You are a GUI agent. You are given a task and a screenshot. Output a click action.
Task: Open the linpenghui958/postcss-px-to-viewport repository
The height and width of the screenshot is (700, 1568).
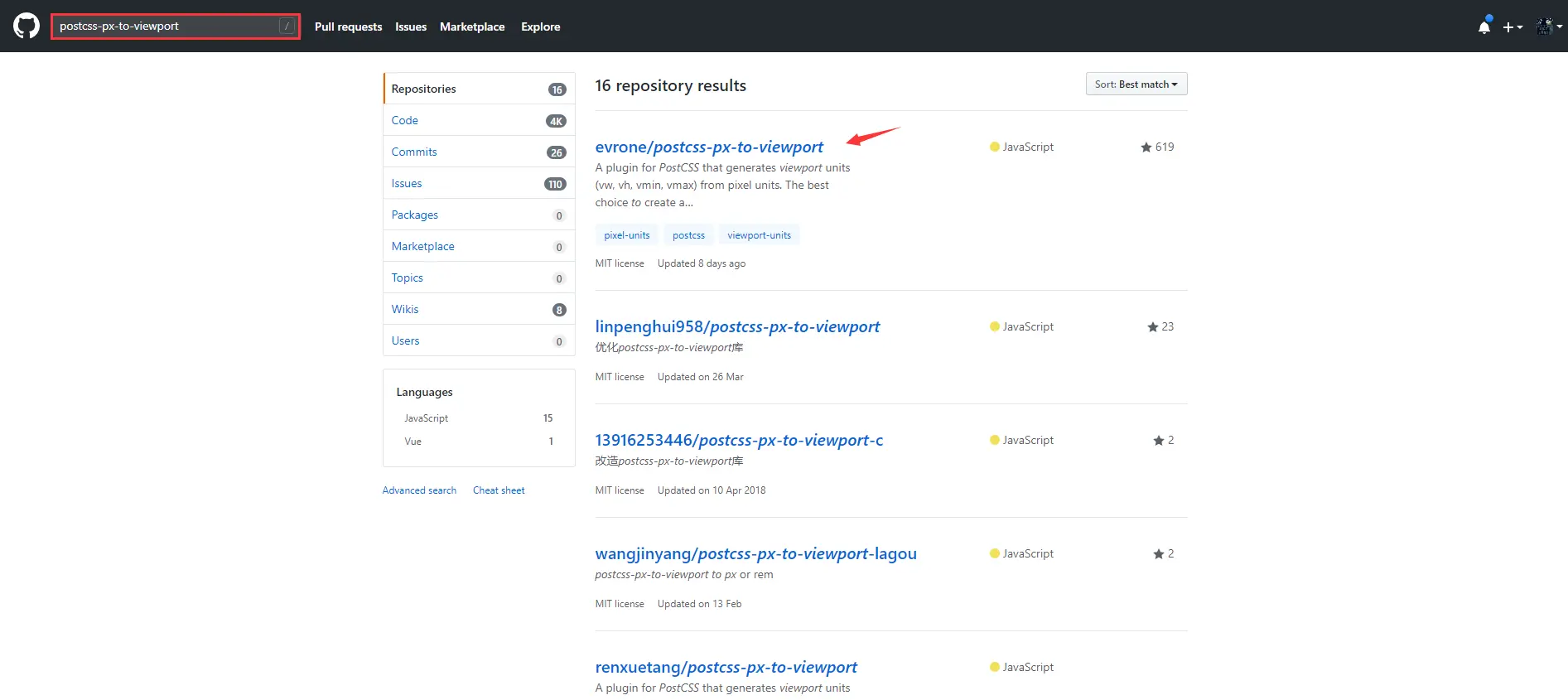pyautogui.click(x=737, y=326)
